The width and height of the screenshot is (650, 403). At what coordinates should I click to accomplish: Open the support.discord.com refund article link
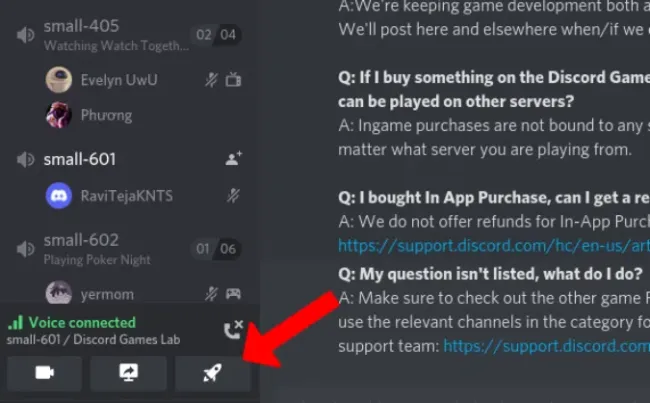click(x=494, y=246)
